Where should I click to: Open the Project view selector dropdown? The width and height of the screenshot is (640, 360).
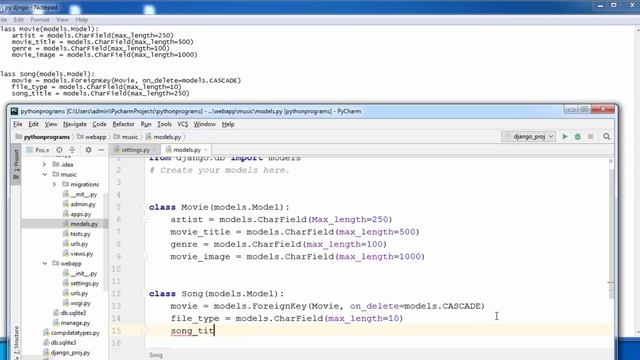(x=38, y=150)
